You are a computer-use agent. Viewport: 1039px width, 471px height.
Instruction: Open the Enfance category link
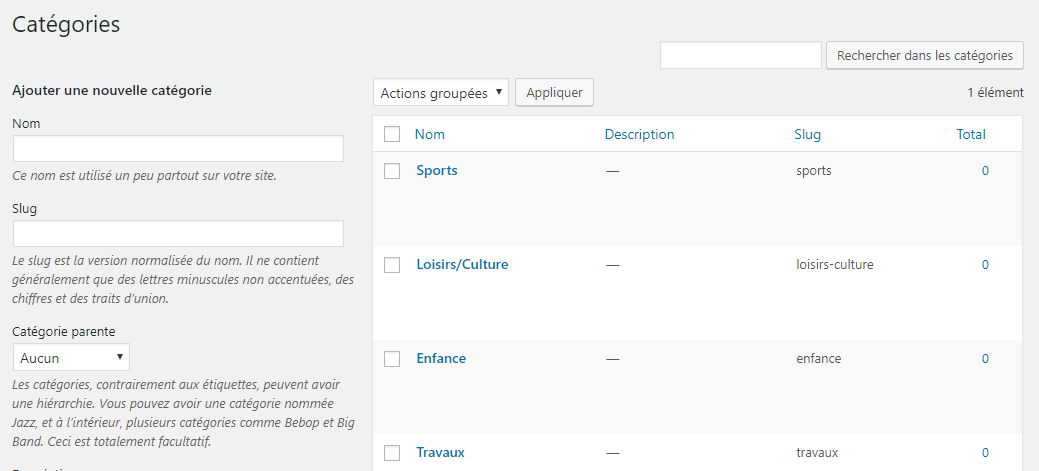(441, 359)
